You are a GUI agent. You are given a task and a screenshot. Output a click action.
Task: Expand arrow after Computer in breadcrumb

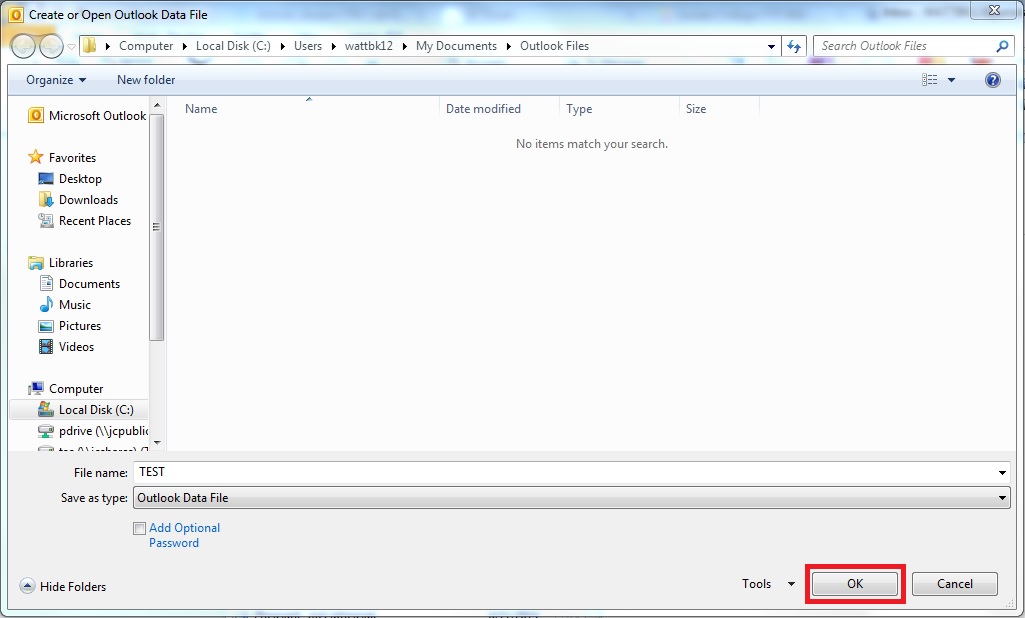point(184,46)
